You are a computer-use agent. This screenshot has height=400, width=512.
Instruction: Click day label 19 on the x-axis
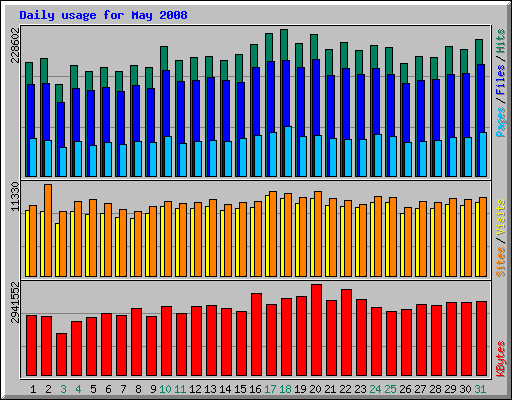click(300, 389)
